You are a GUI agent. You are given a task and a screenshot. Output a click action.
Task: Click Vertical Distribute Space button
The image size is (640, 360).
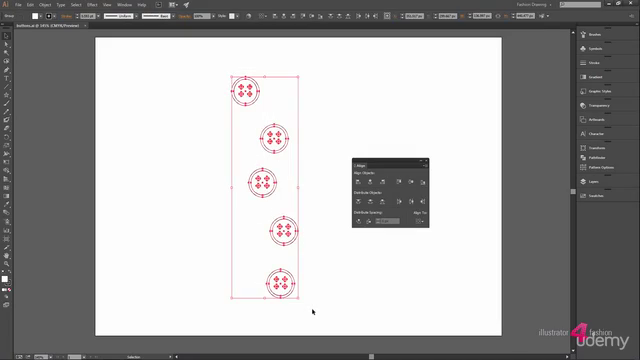[358, 221]
